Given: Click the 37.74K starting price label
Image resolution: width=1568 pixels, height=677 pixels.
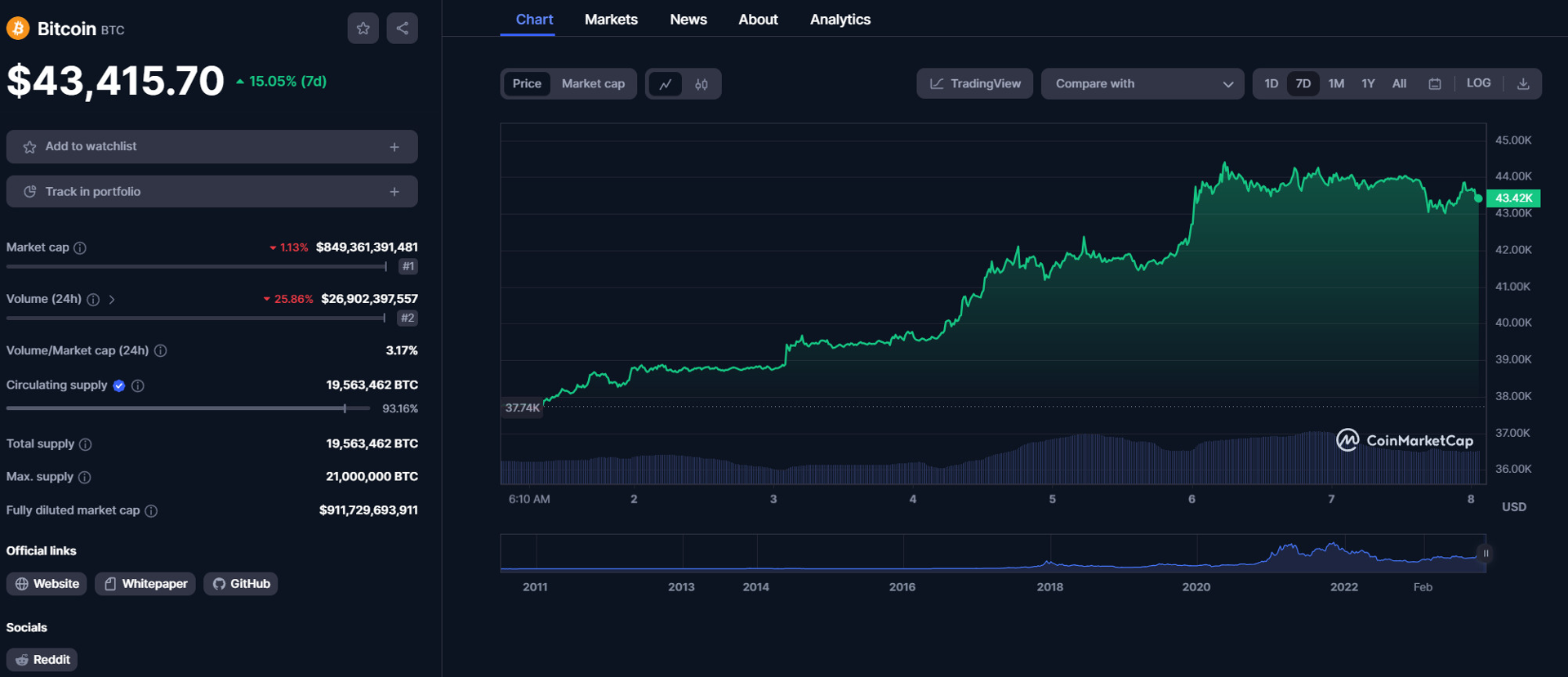Looking at the screenshot, I should [522, 408].
